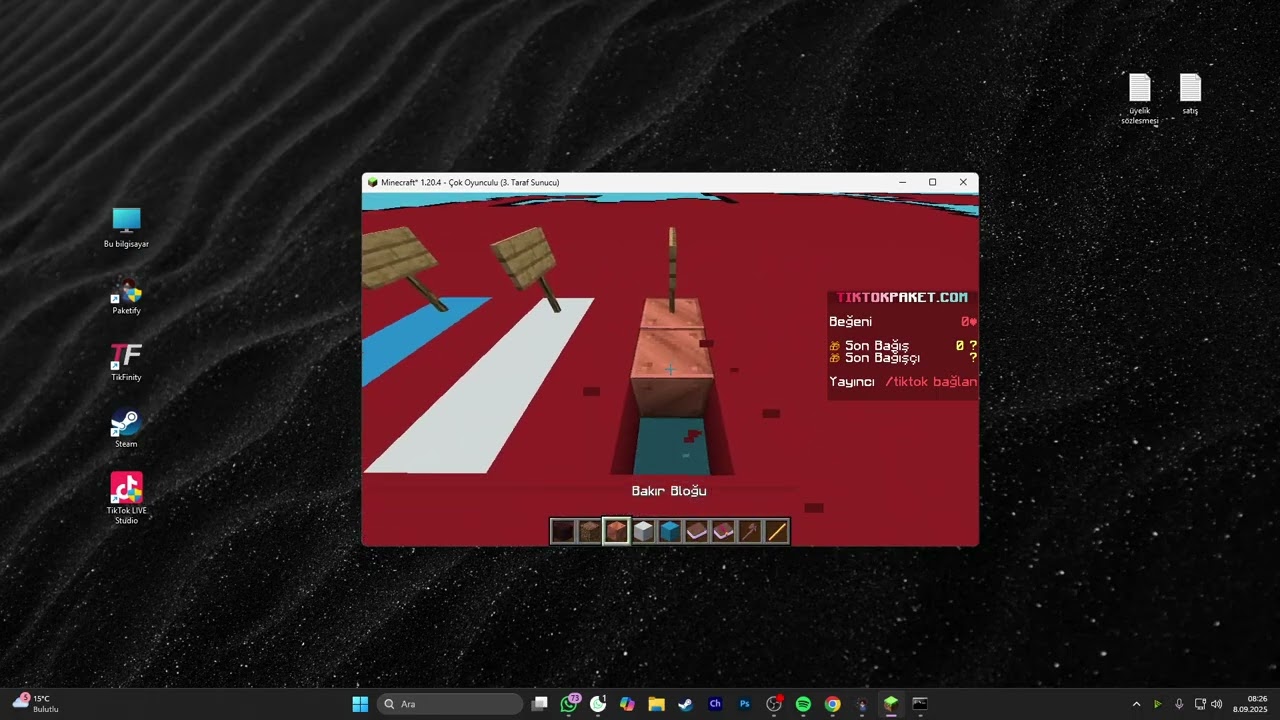Click the Son Bağış scoreboard line

tap(903, 345)
